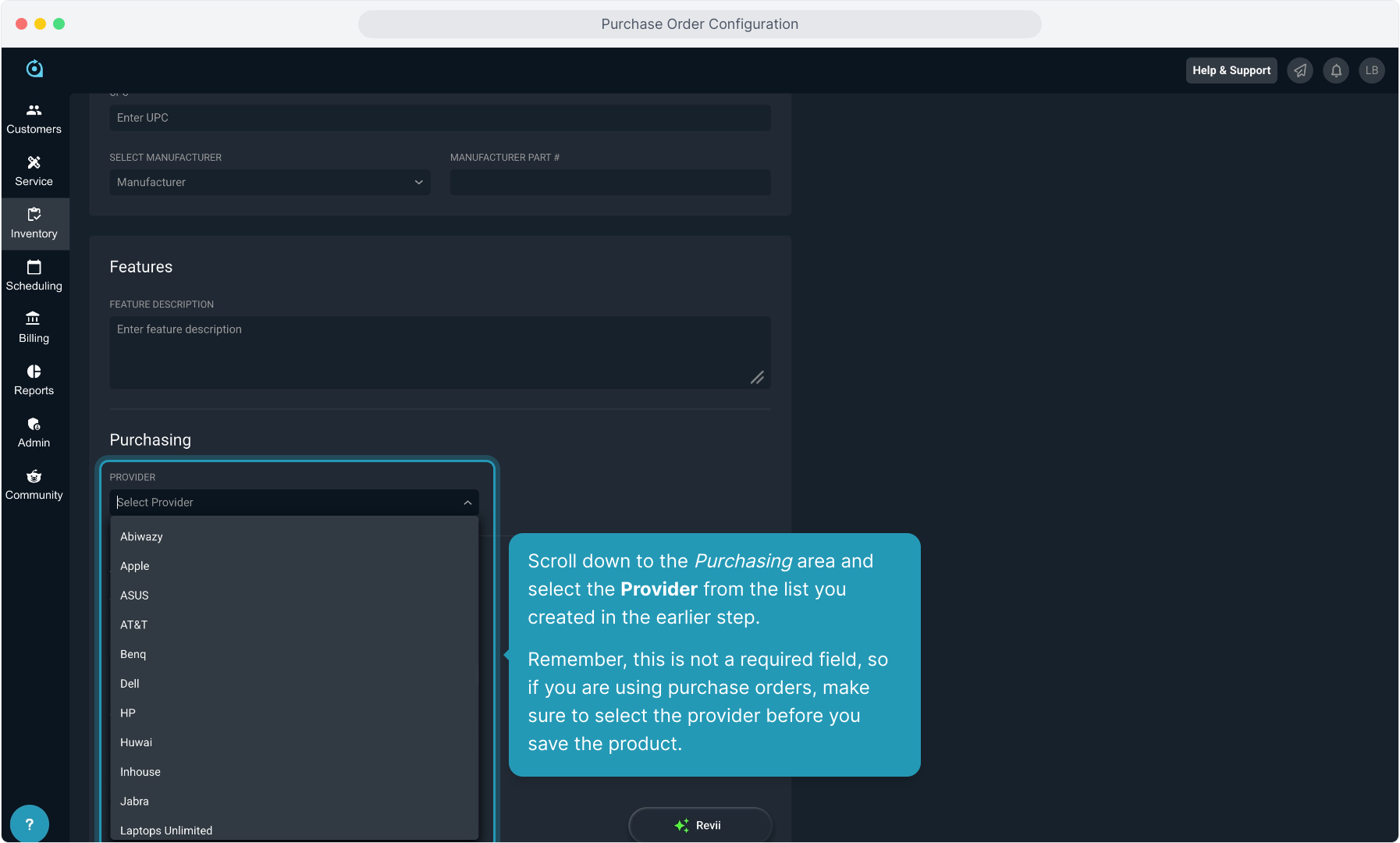This screenshot has height=843, width=1400.
Task: Grab the feature description resize handle
Action: point(757,378)
